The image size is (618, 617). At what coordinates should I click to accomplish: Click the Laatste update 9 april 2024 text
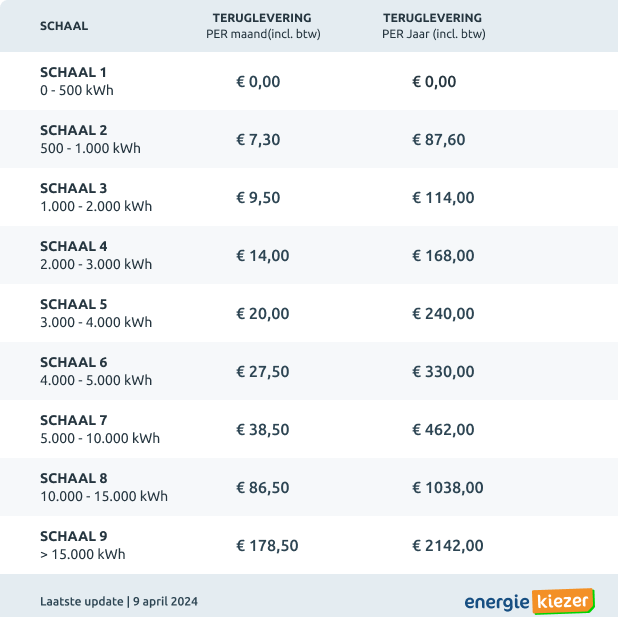119,601
